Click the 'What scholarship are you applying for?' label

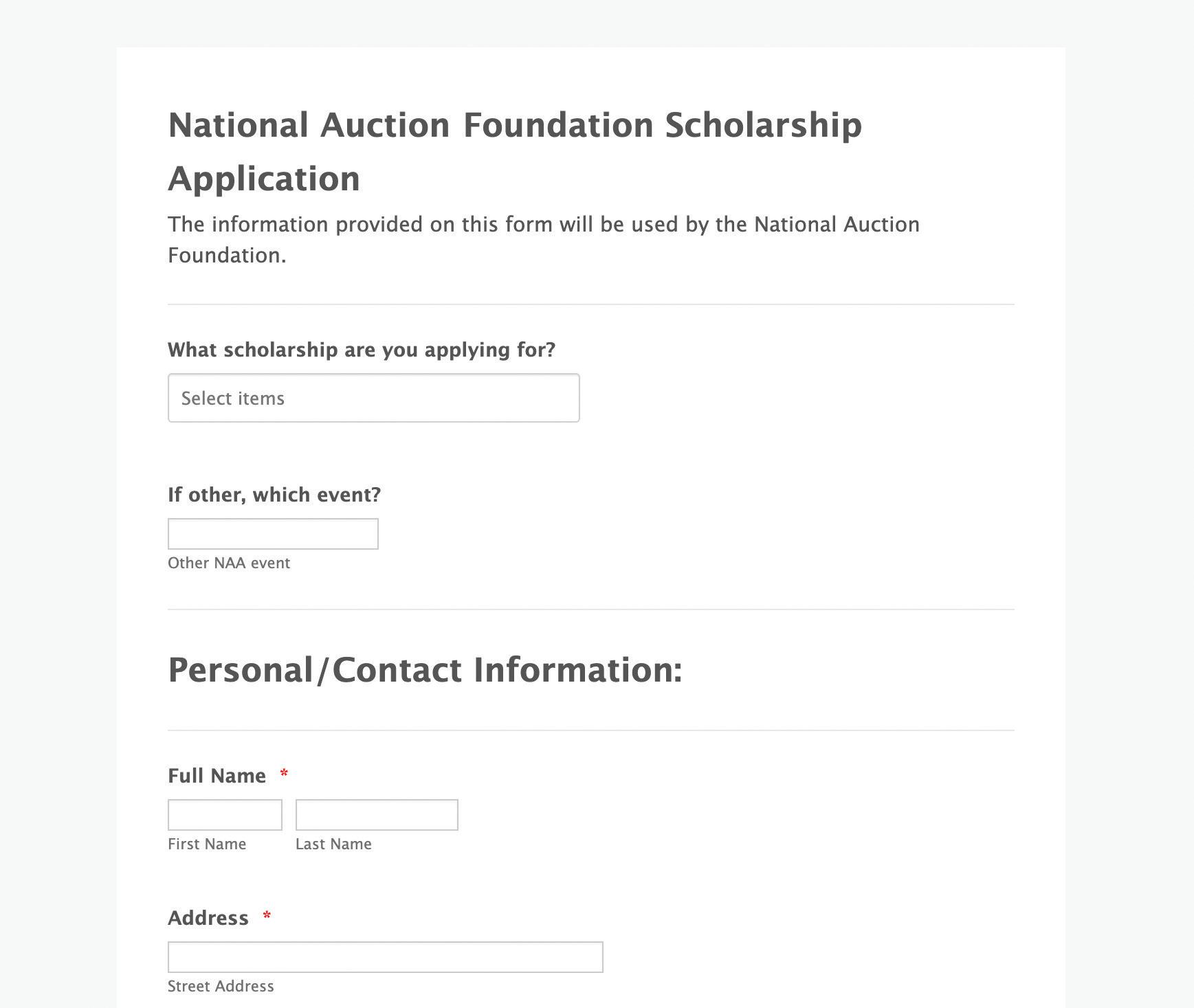click(362, 350)
